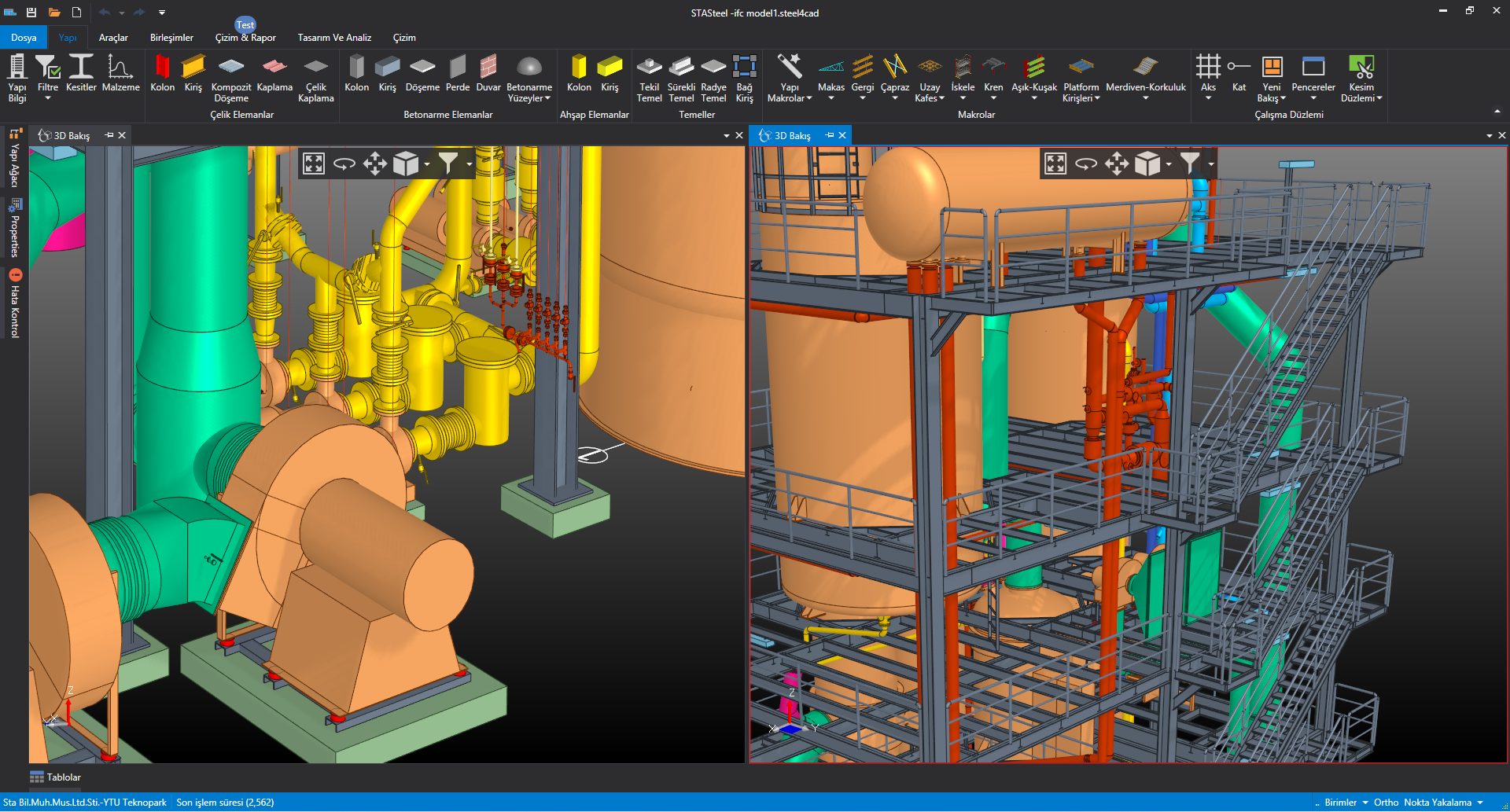1510x812 pixels.
Task: Toggle Ortho mode in status bar
Action: click(x=1385, y=803)
